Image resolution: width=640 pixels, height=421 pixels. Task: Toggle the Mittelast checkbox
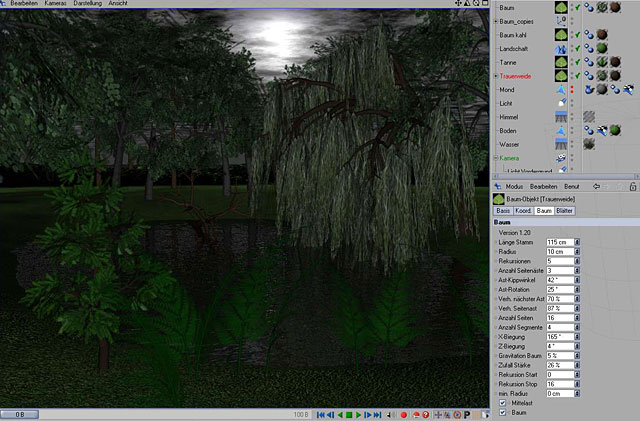tap(503, 403)
